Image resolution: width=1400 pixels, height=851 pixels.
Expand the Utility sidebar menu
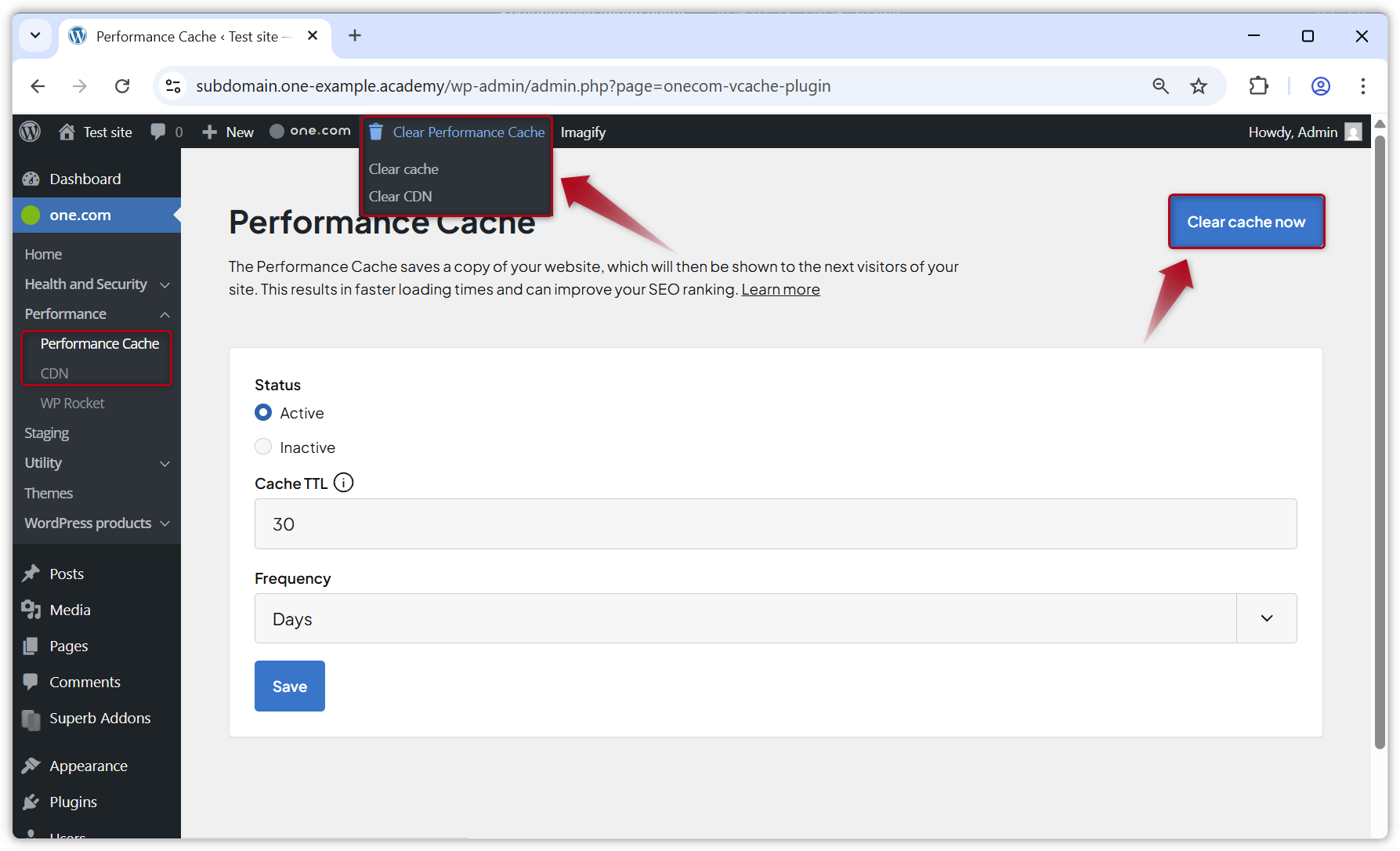pyautogui.click(x=43, y=462)
